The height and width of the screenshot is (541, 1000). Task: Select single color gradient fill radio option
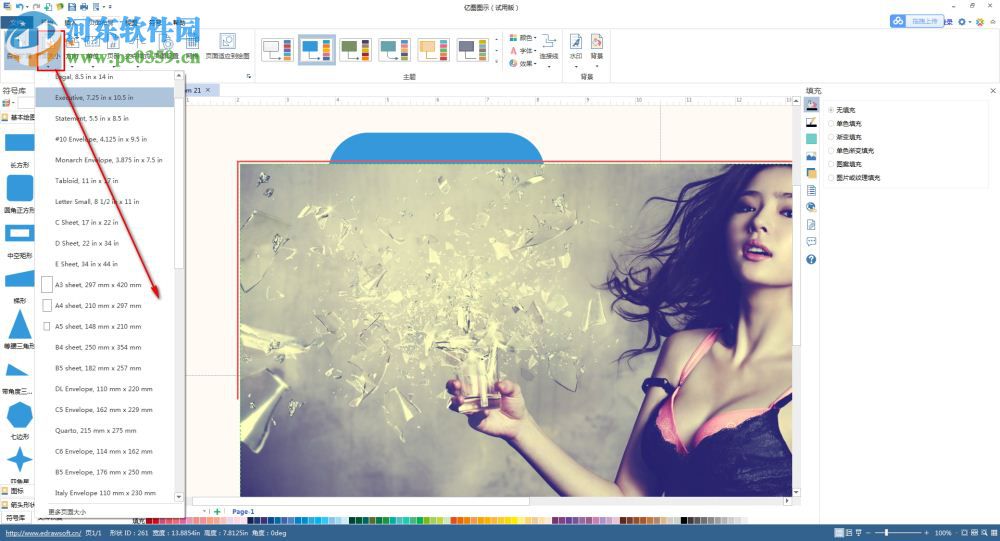pyautogui.click(x=831, y=151)
